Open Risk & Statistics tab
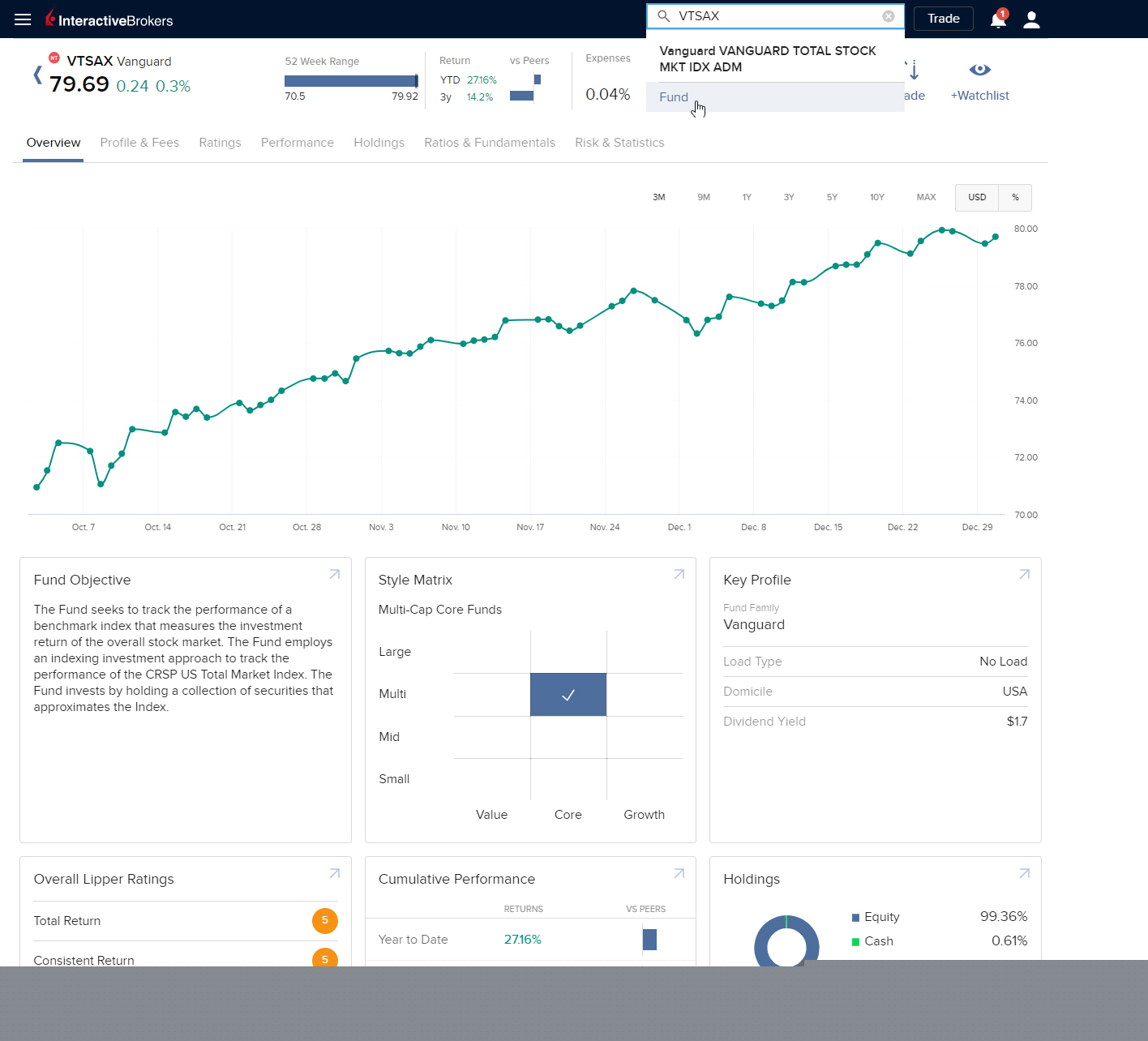 (x=619, y=143)
